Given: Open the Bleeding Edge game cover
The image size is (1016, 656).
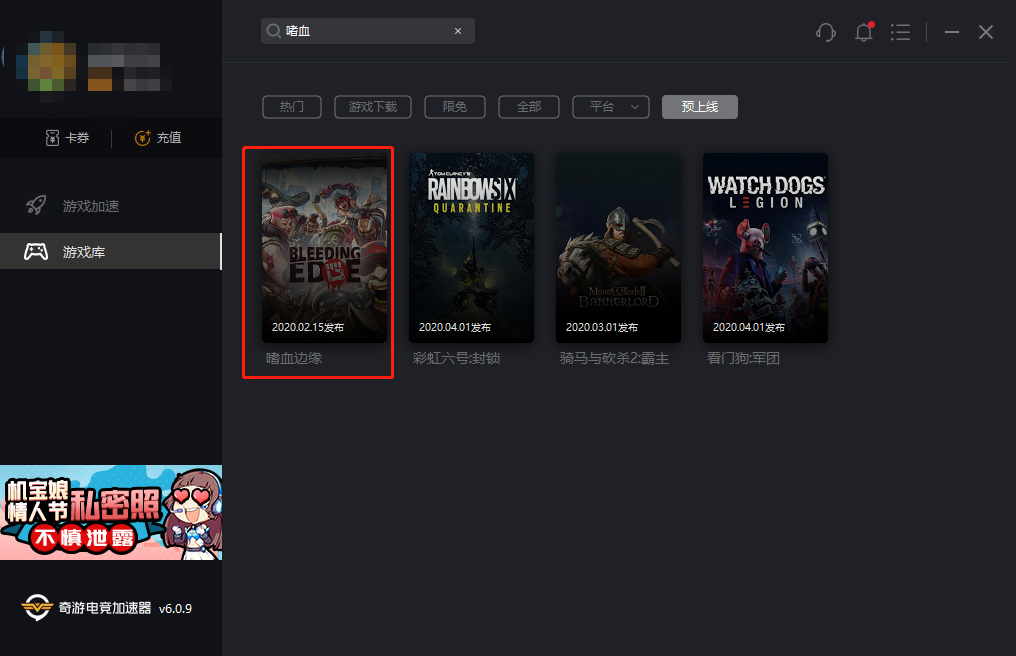Looking at the screenshot, I should [x=325, y=248].
